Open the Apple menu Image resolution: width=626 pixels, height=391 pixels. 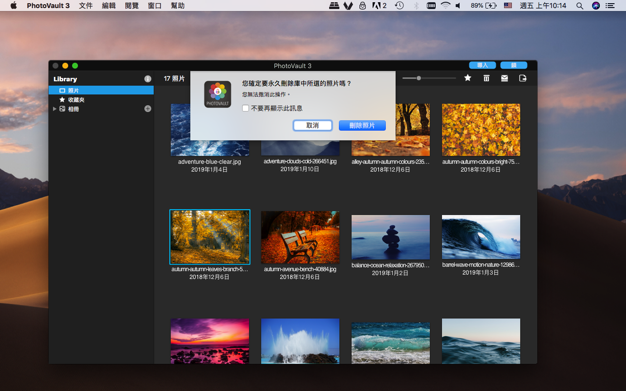[x=14, y=6]
